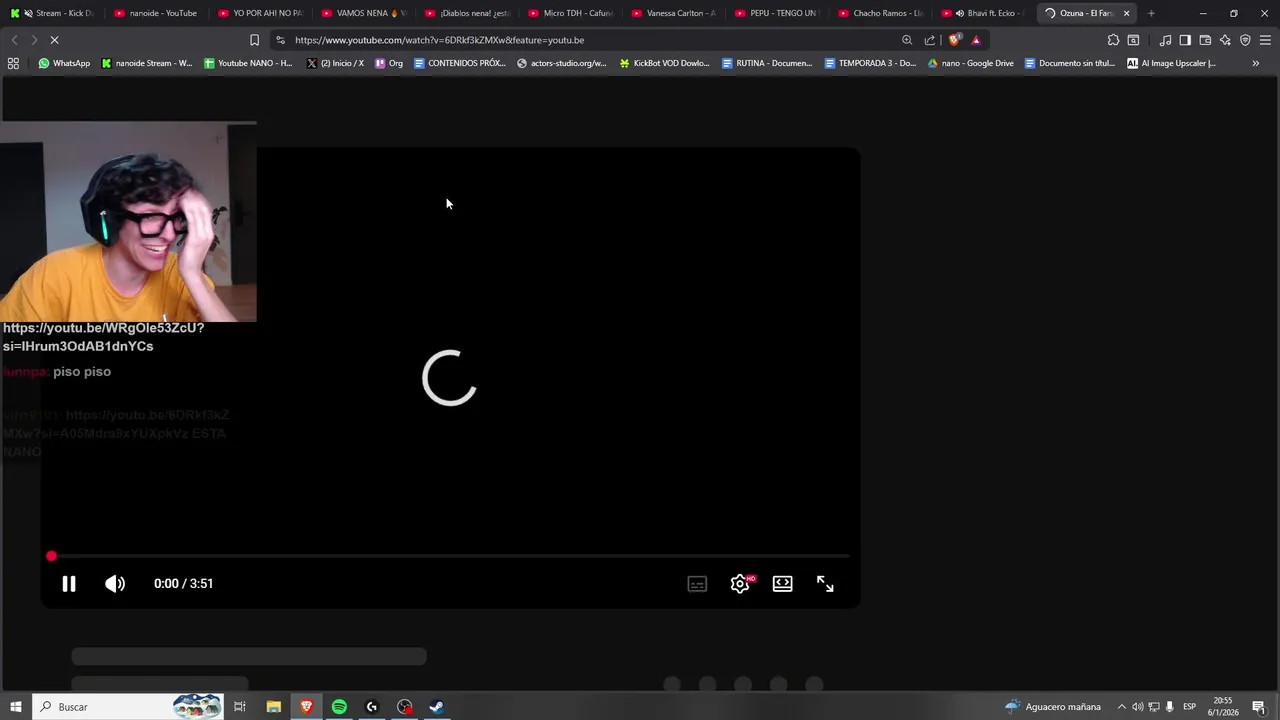Go forward with the browser arrow

[33, 40]
